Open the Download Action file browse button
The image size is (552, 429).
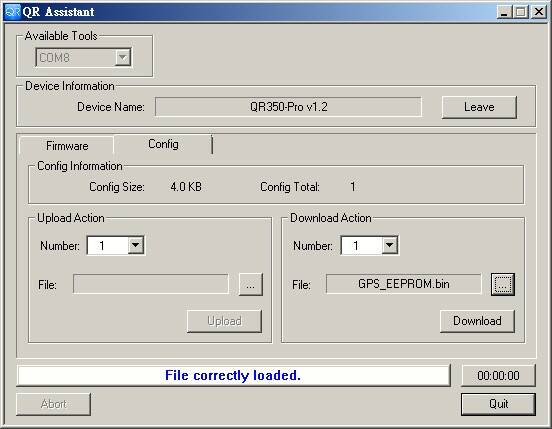click(x=503, y=284)
